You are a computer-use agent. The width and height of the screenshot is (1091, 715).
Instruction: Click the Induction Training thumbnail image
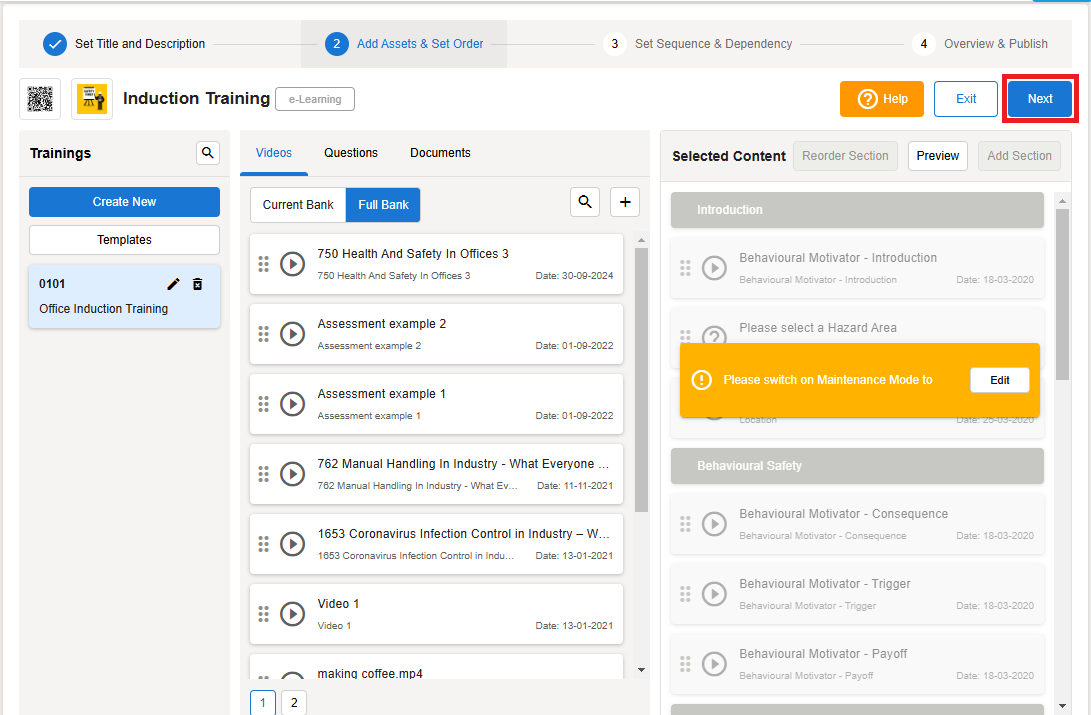[x=92, y=99]
